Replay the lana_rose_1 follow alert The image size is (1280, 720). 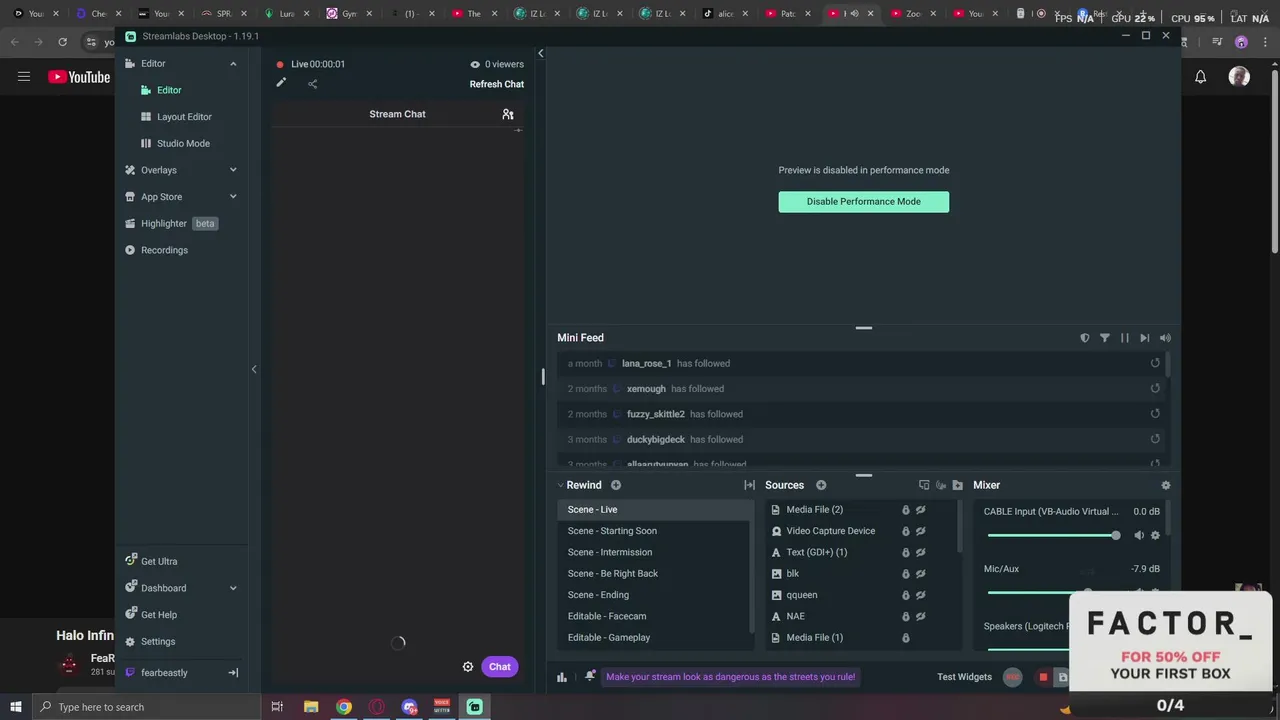1155,363
